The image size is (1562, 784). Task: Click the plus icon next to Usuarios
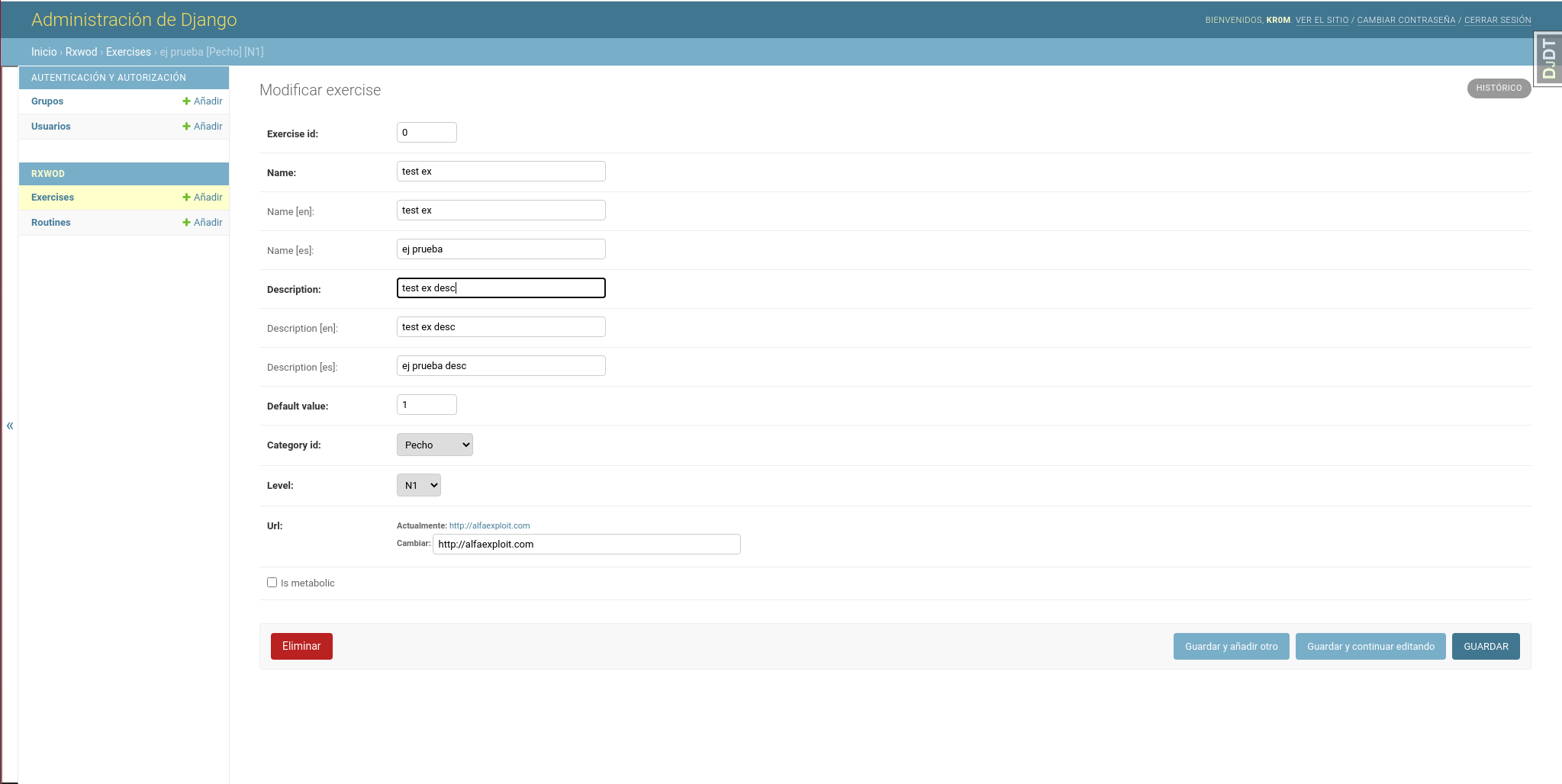[x=186, y=127]
